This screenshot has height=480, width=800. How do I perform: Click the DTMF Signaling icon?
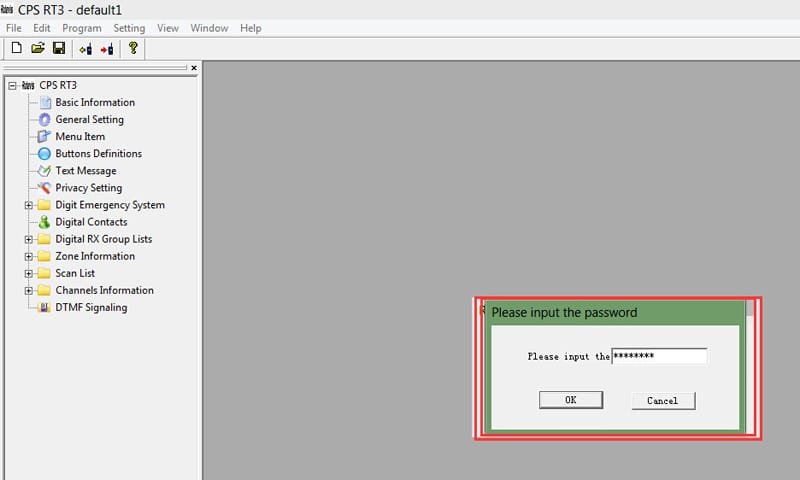pos(44,307)
